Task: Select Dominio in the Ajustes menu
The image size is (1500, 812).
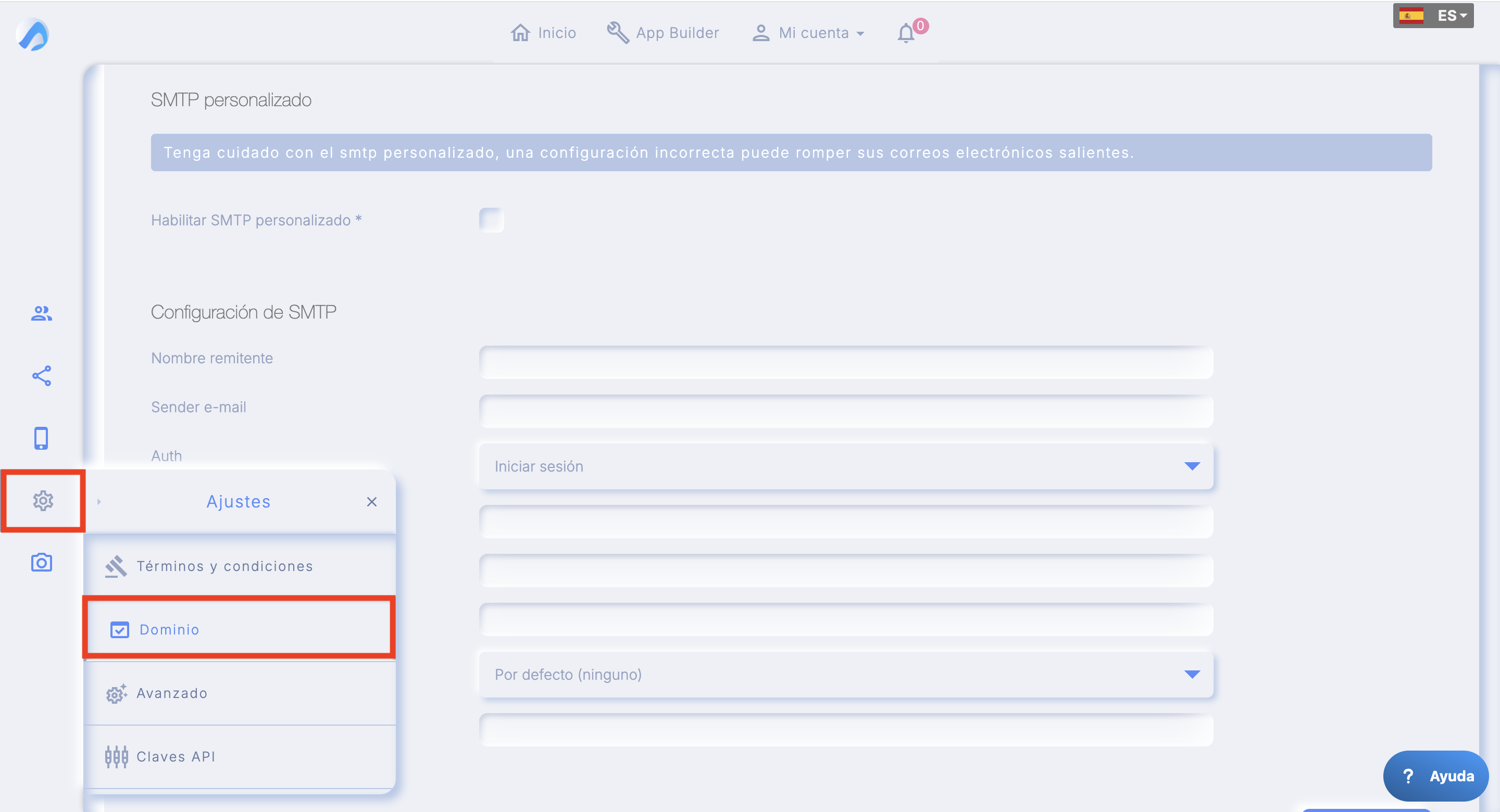Action: pos(240,629)
